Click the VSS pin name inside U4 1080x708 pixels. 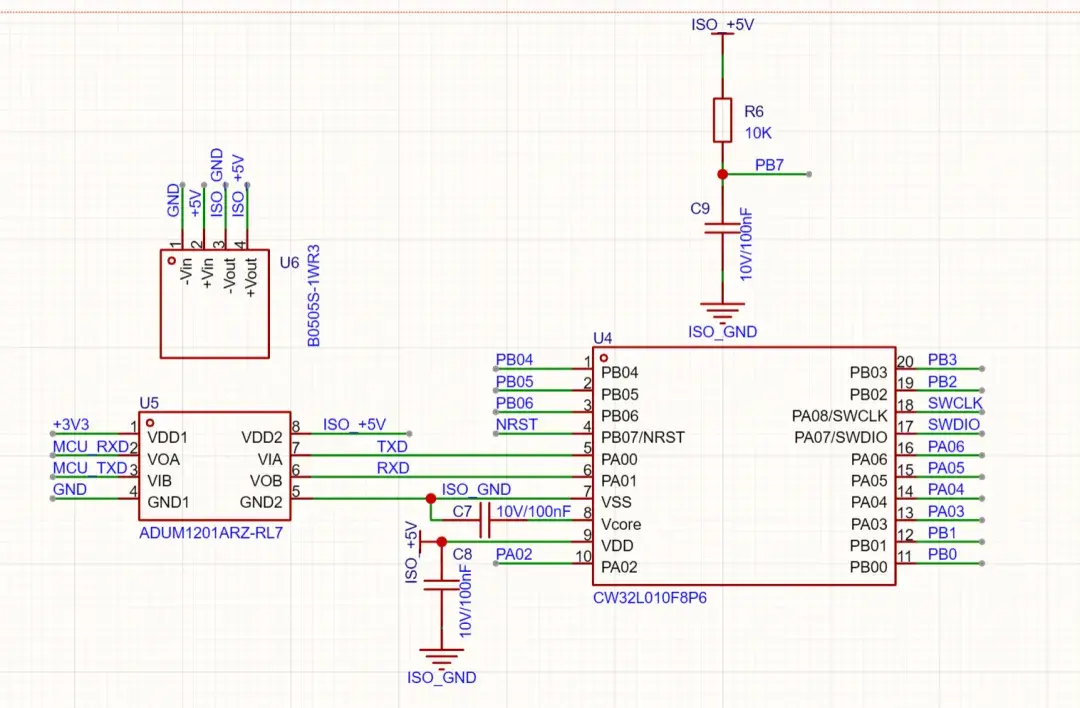point(616,502)
